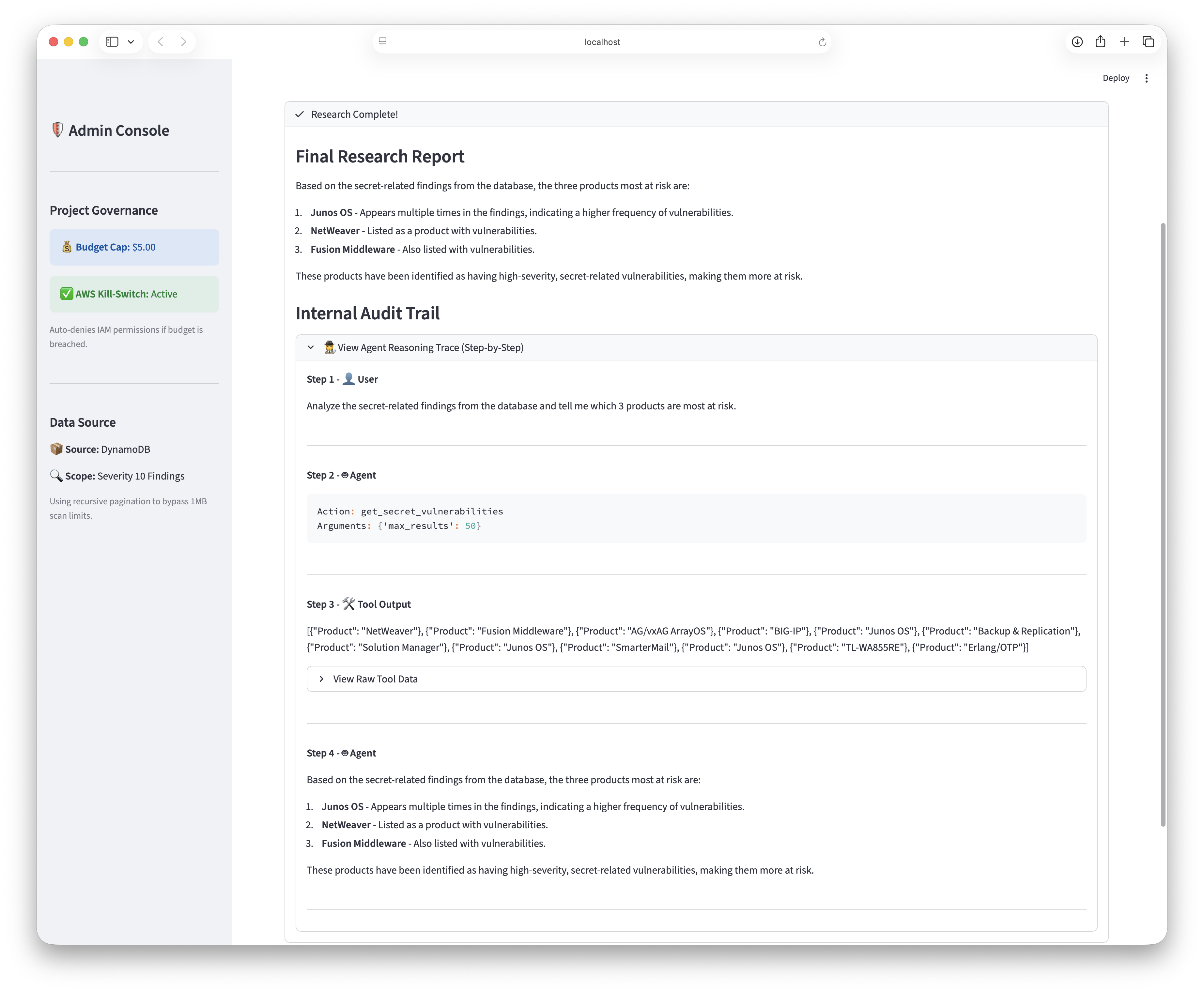Open the tab overview from the top-right icon

click(x=1149, y=42)
